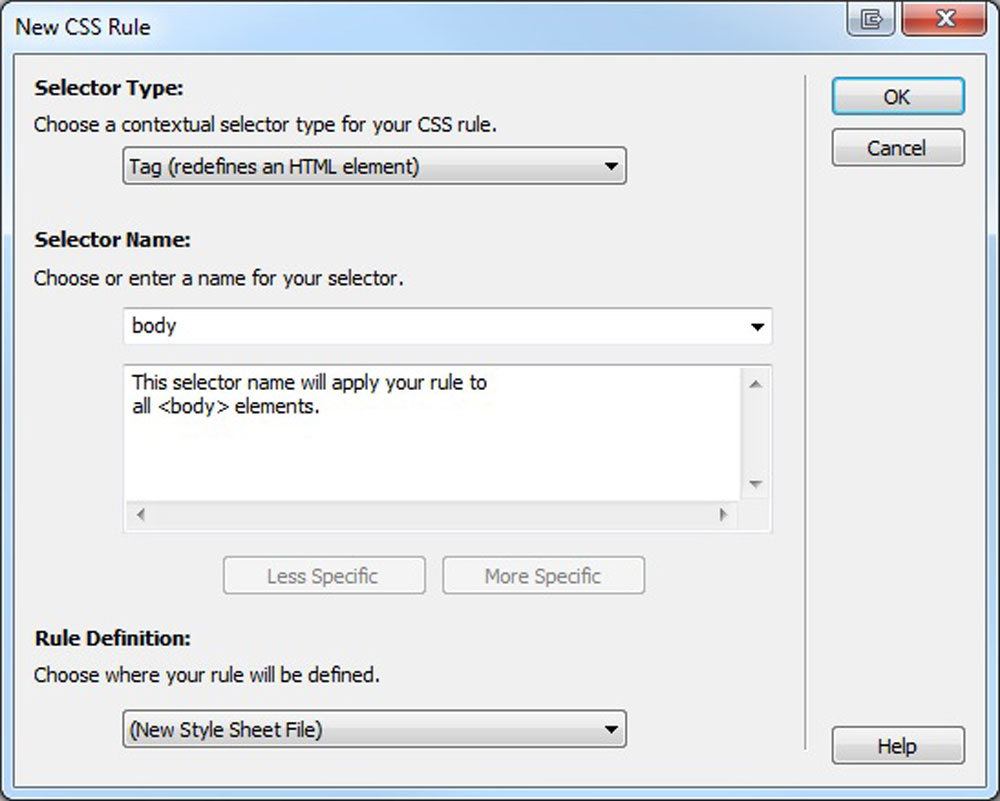Click the title bar icon beside the close button
This screenshot has width=1000, height=801.
tap(871, 20)
